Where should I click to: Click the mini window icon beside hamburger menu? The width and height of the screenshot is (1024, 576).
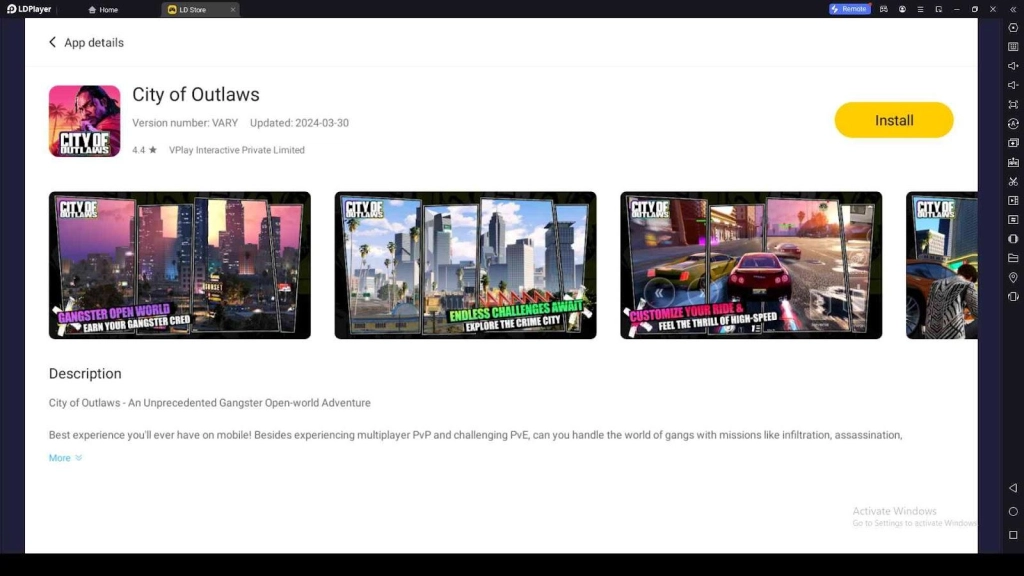click(x=938, y=9)
